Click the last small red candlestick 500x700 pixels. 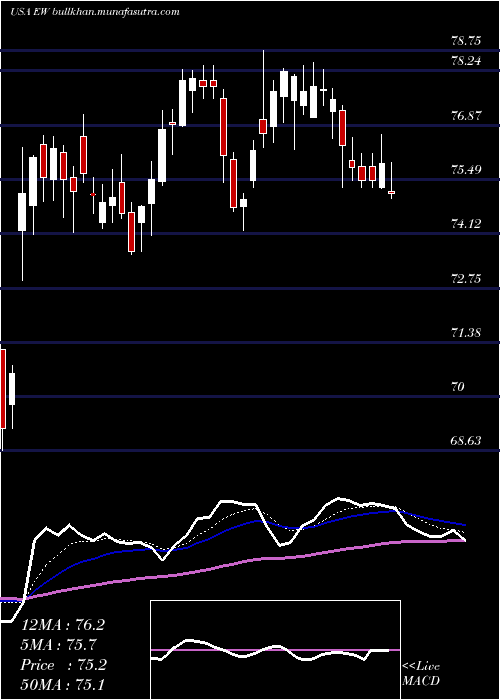[x=392, y=192]
